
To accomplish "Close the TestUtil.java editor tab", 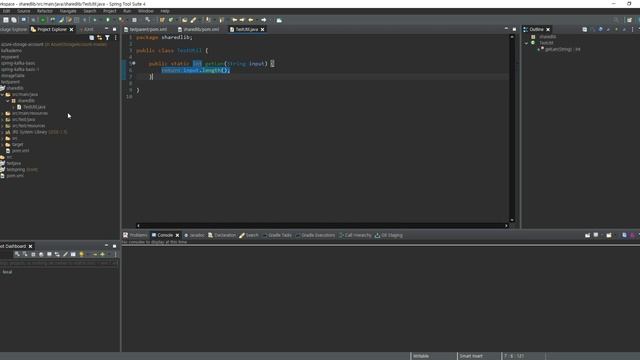I will pyautogui.click(x=262, y=29).
